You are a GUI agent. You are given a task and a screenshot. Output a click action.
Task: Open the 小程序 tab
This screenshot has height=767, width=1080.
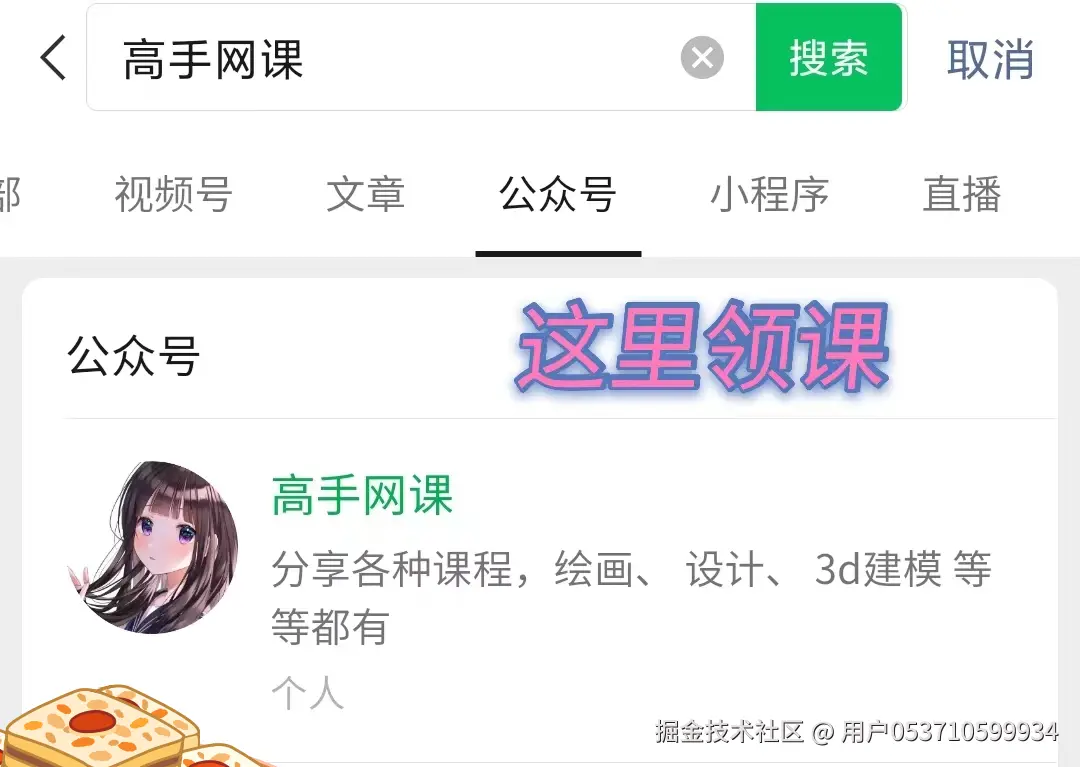pos(769,194)
